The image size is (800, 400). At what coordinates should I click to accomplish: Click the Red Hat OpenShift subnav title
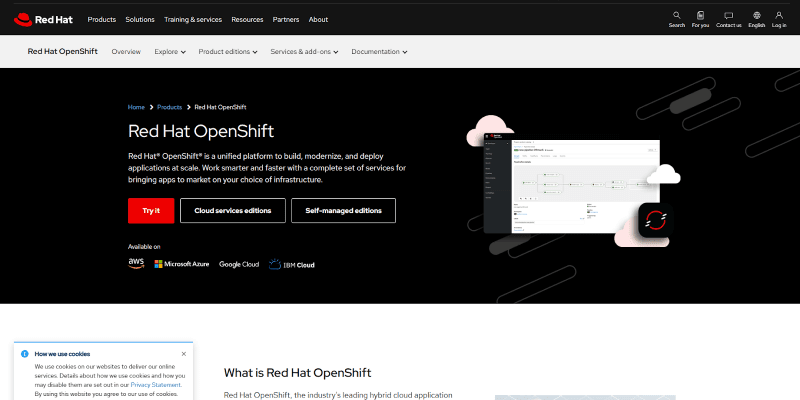(62, 52)
